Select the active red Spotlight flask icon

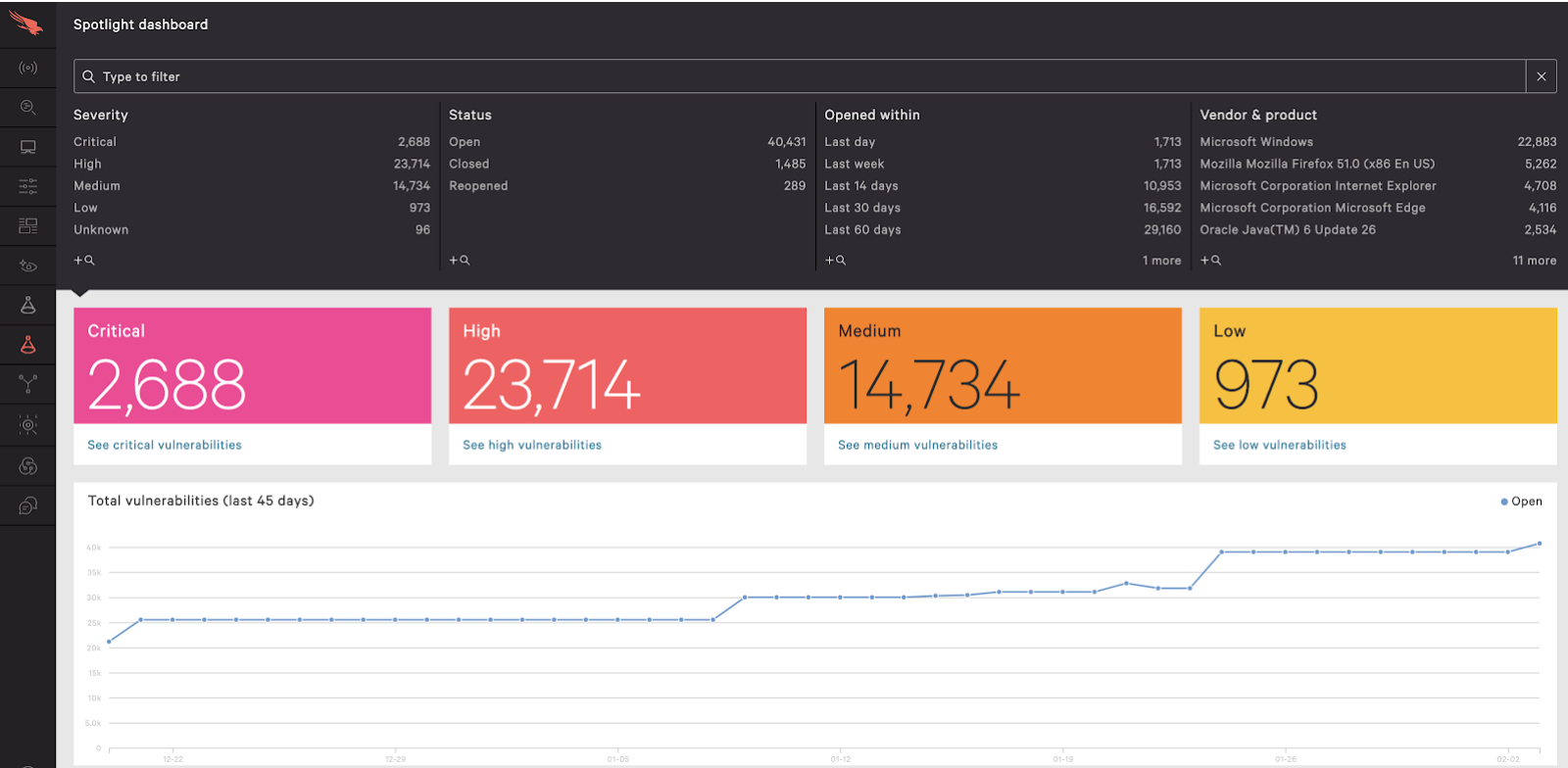tap(27, 345)
